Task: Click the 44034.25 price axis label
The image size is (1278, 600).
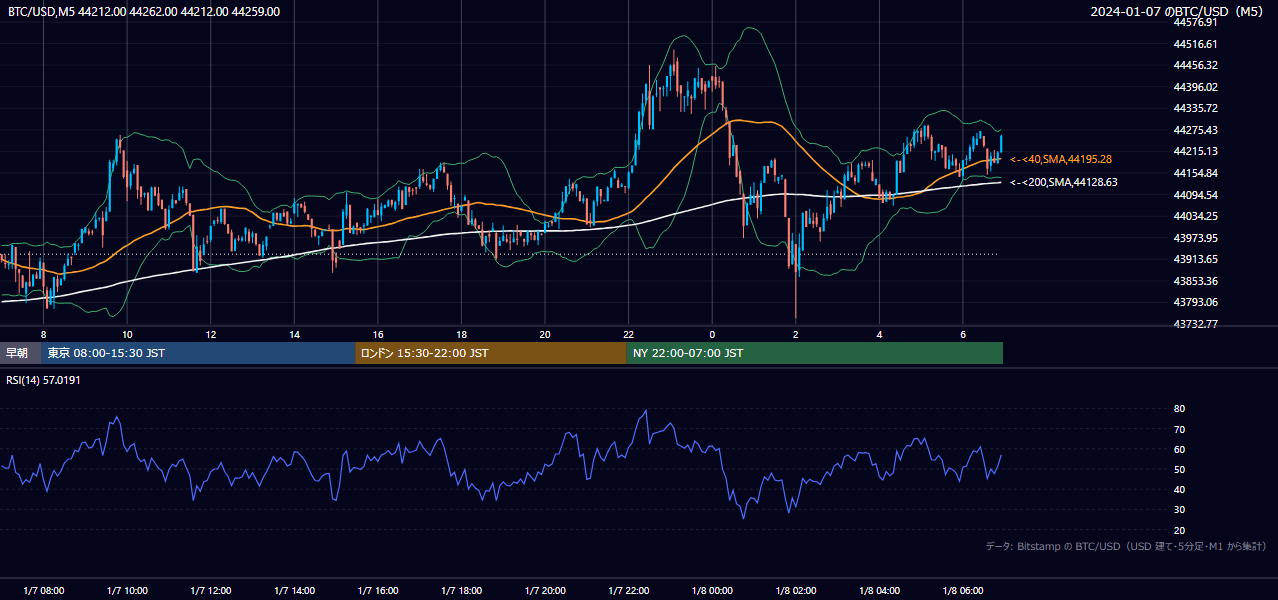Action: [x=1195, y=216]
